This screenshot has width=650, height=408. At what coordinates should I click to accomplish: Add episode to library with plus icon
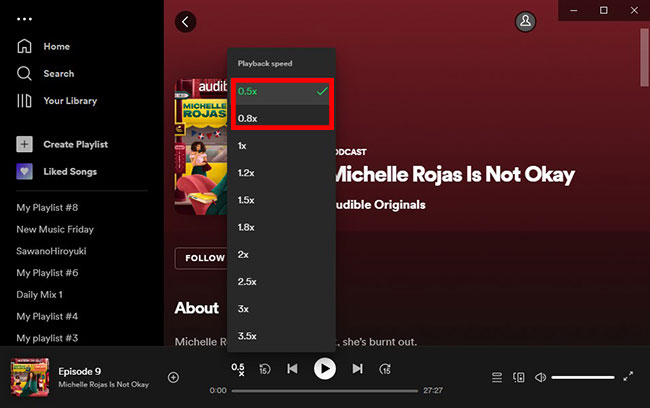point(173,377)
